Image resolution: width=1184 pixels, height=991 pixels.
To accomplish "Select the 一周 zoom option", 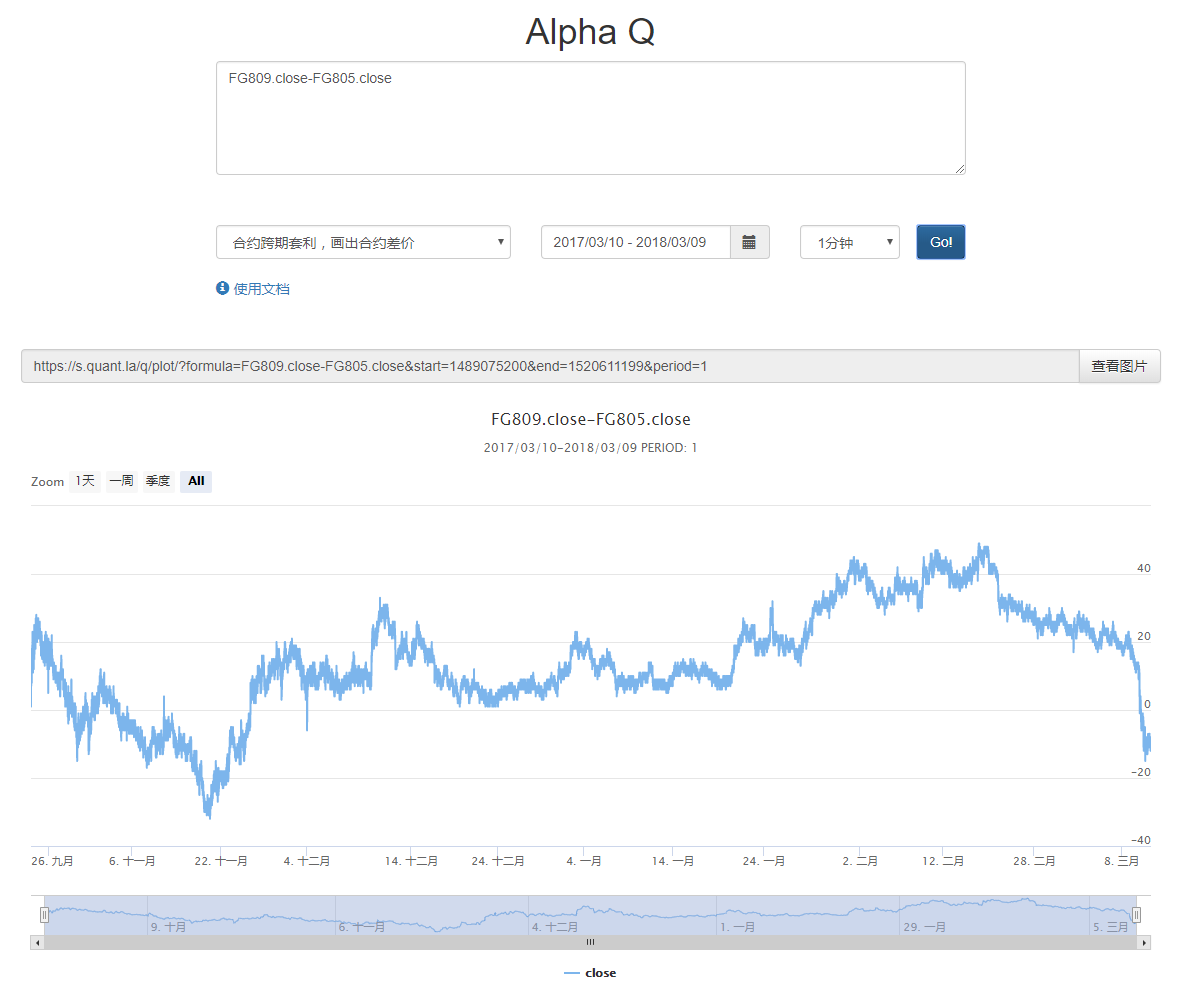I will pos(121,481).
